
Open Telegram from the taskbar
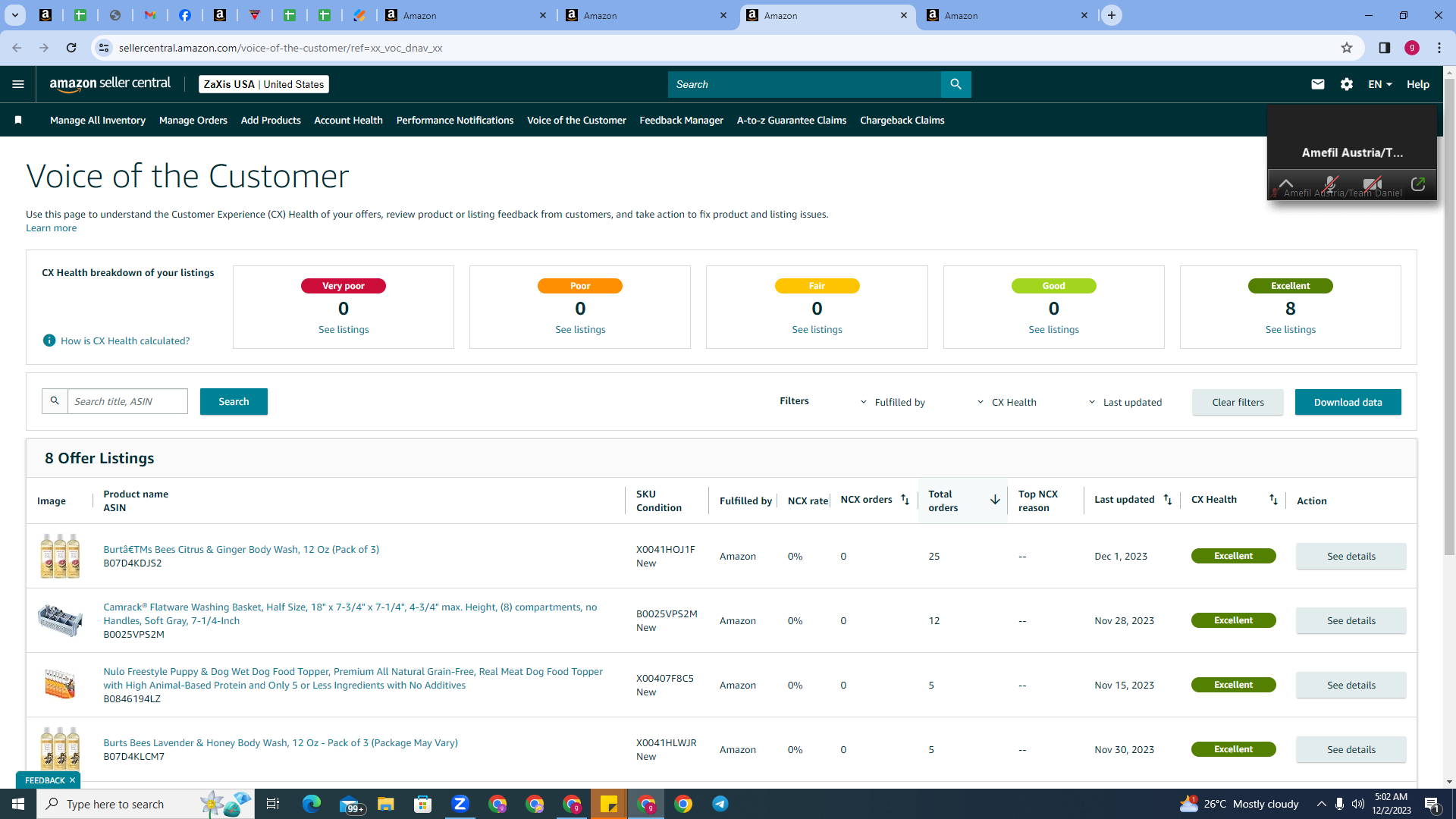720,804
